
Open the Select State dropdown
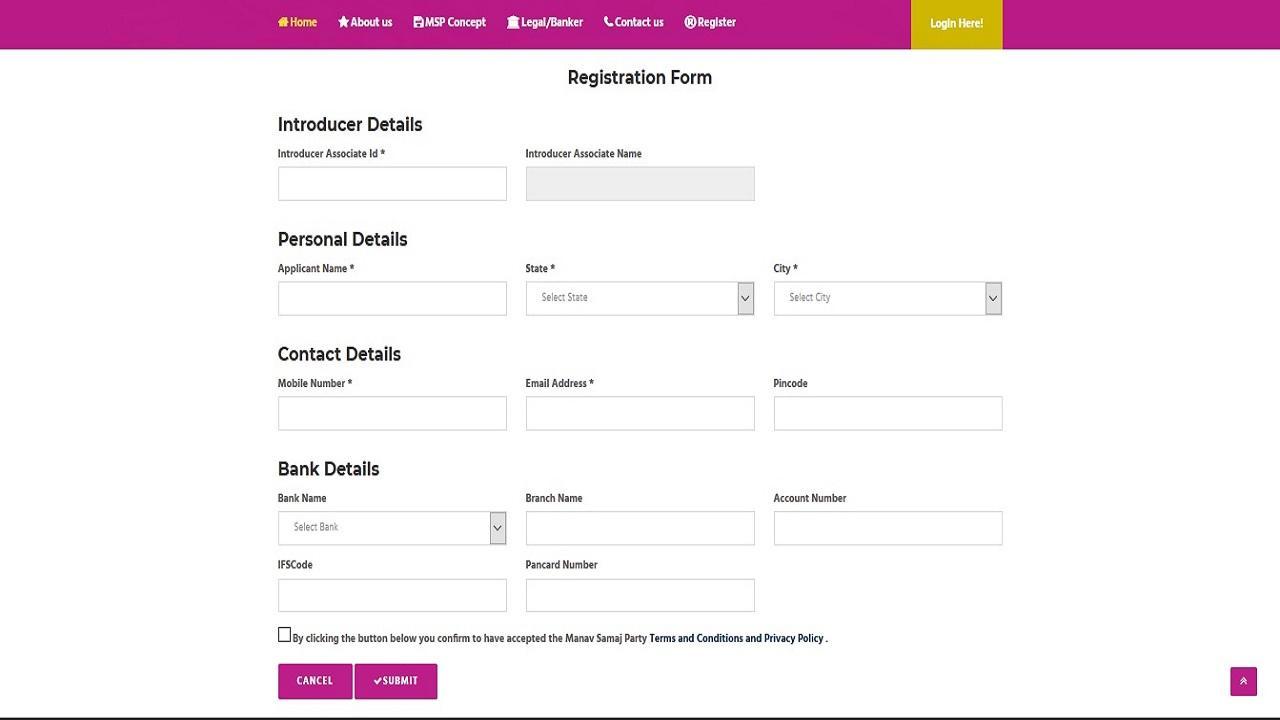(x=640, y=298)
